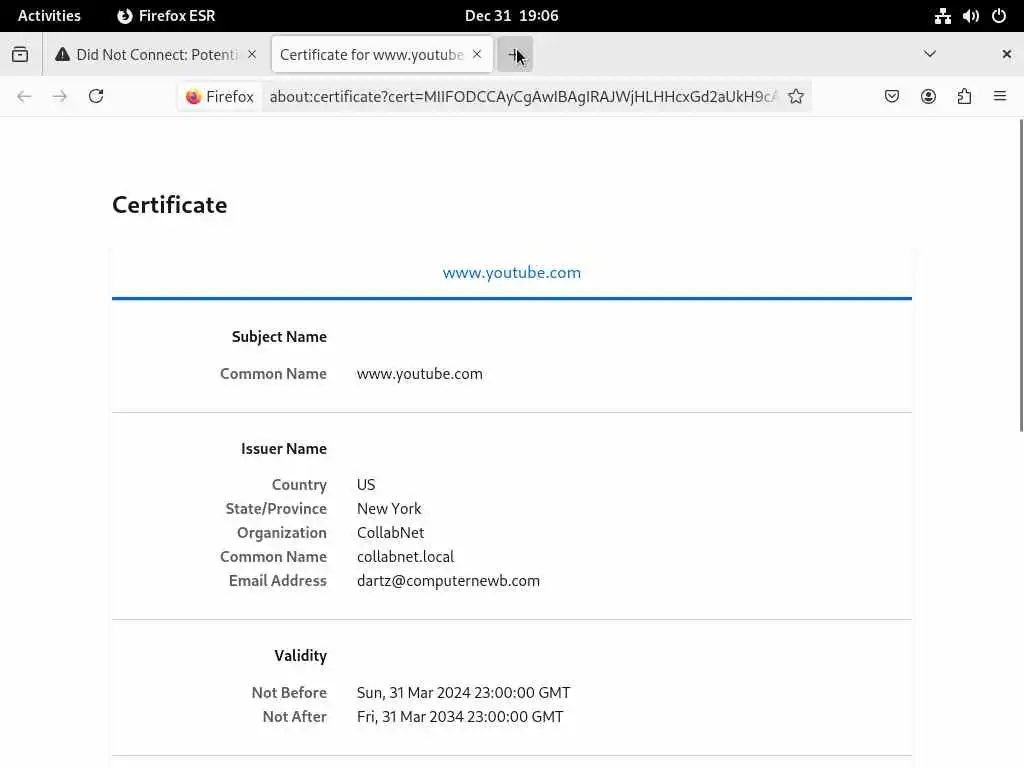Open the hamburger application menu
Screen dimensions: 1024x768
click(1000, 97)
